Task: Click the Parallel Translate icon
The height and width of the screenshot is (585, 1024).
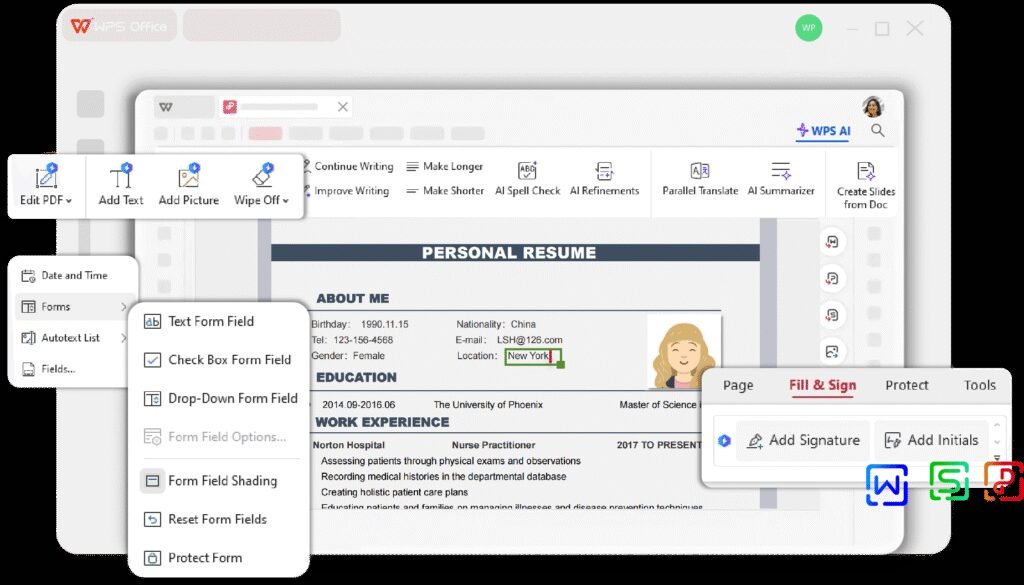Action: coord(700,172)
